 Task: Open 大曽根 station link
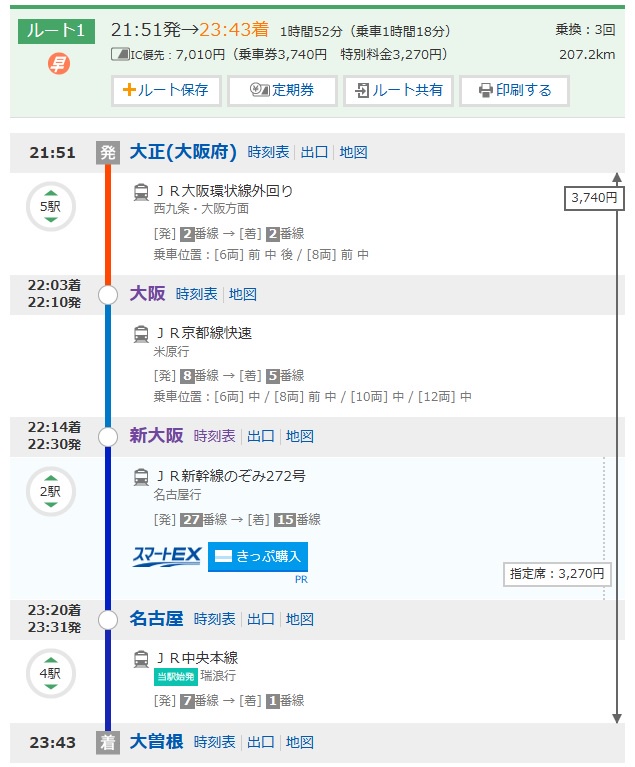(x=156, y=742)
